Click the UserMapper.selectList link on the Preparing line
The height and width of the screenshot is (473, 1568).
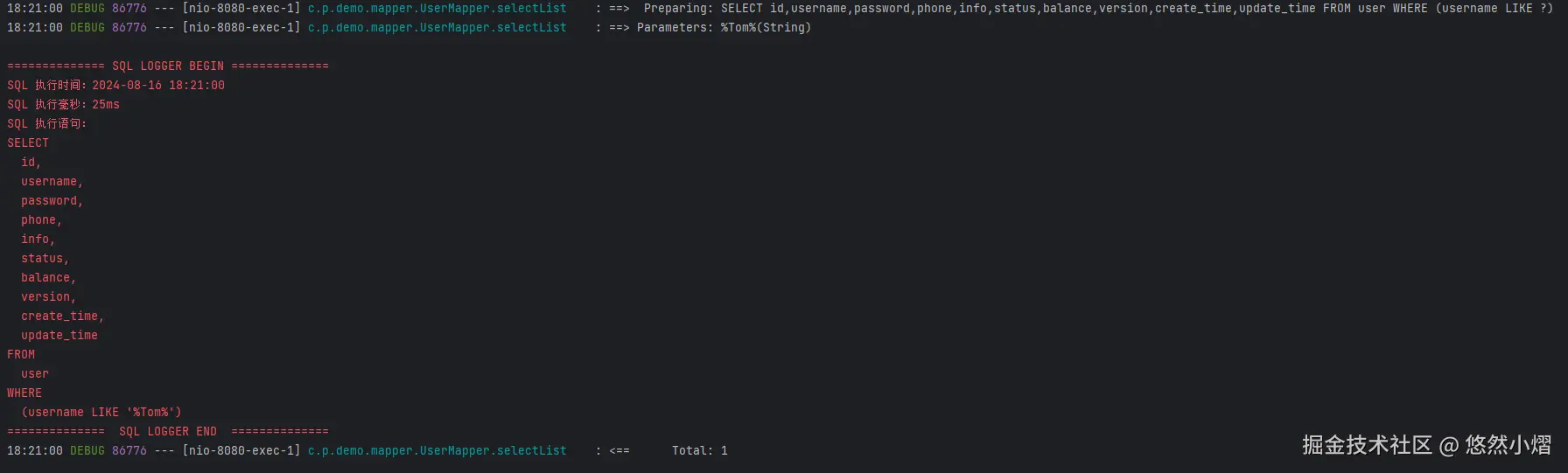437,8
